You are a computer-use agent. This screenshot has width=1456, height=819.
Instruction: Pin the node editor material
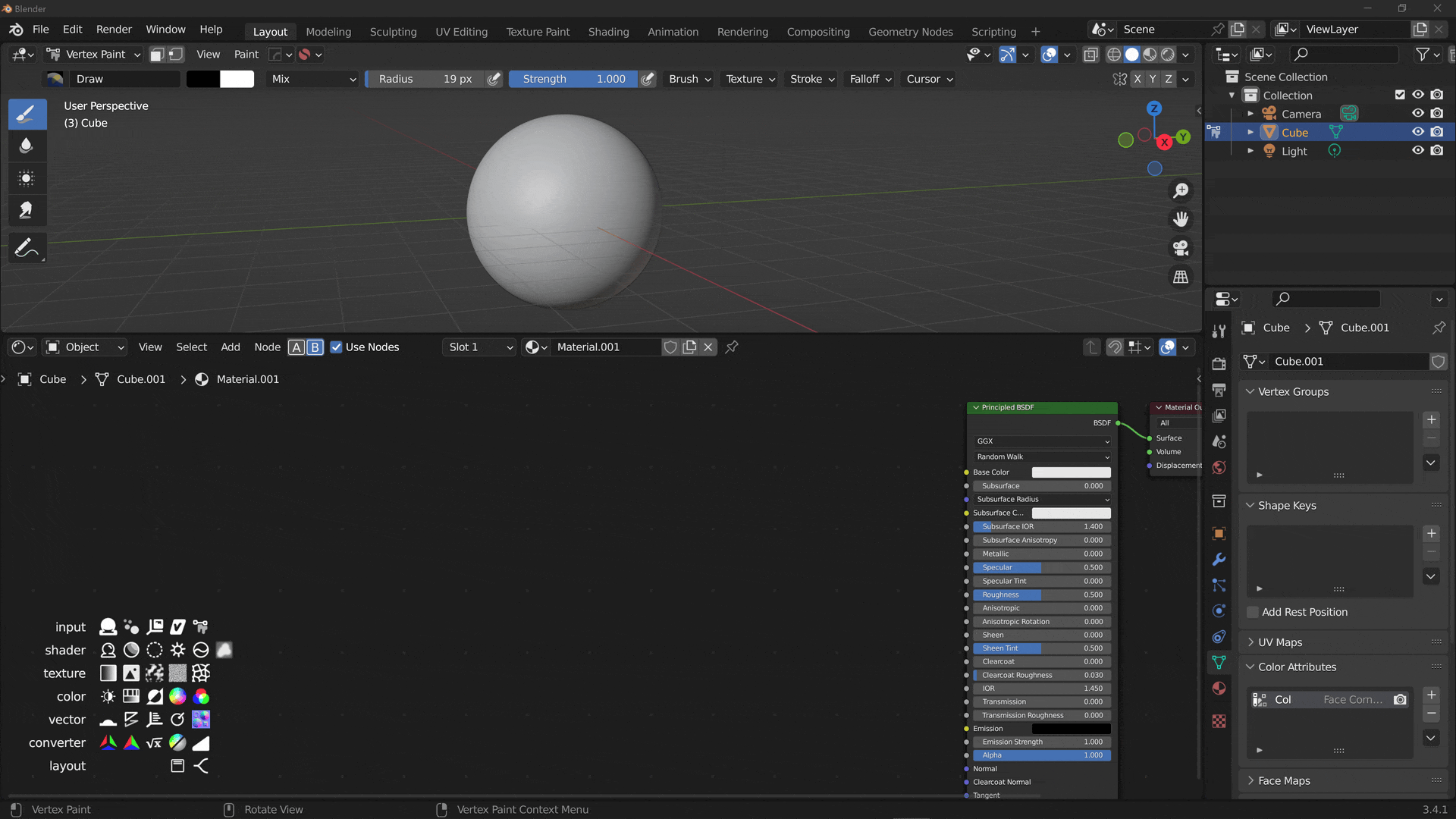pos(732,347)
